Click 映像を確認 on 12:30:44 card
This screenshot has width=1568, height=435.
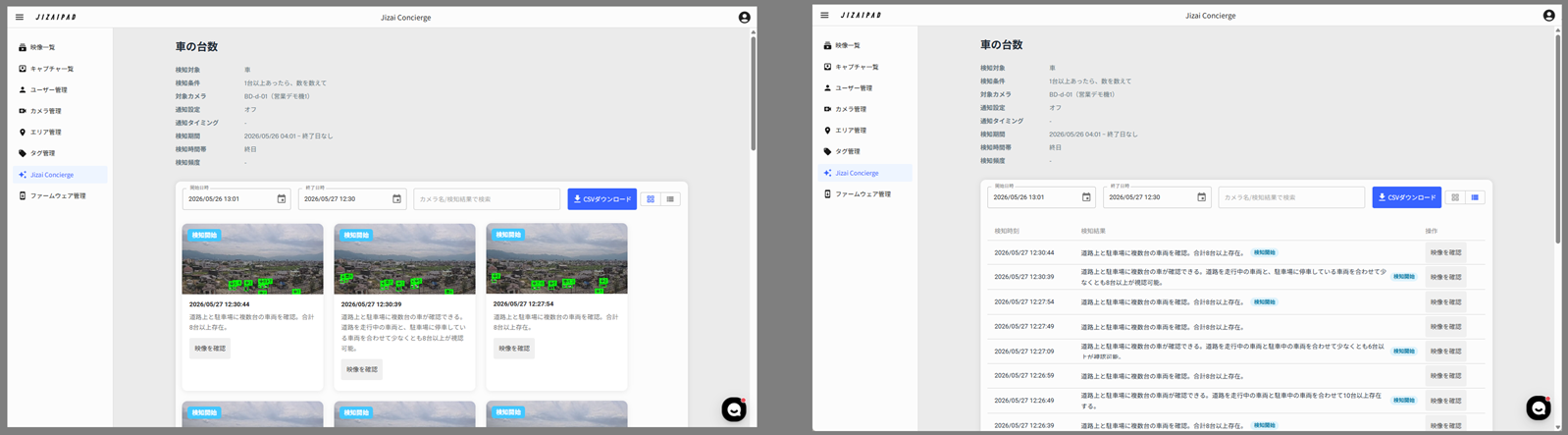[x=210, y=349]
